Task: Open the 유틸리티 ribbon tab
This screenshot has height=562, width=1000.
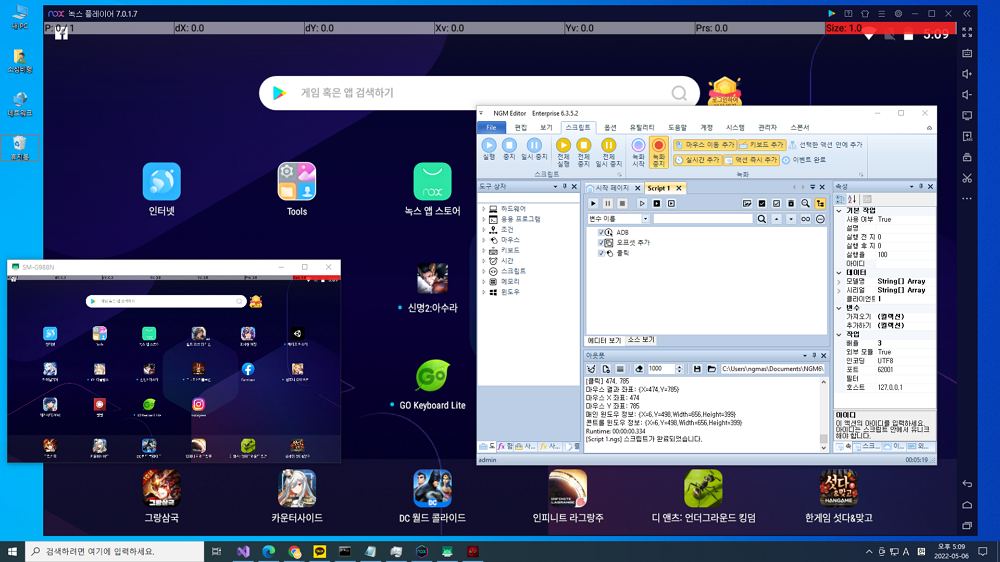Action: point(642,128)
